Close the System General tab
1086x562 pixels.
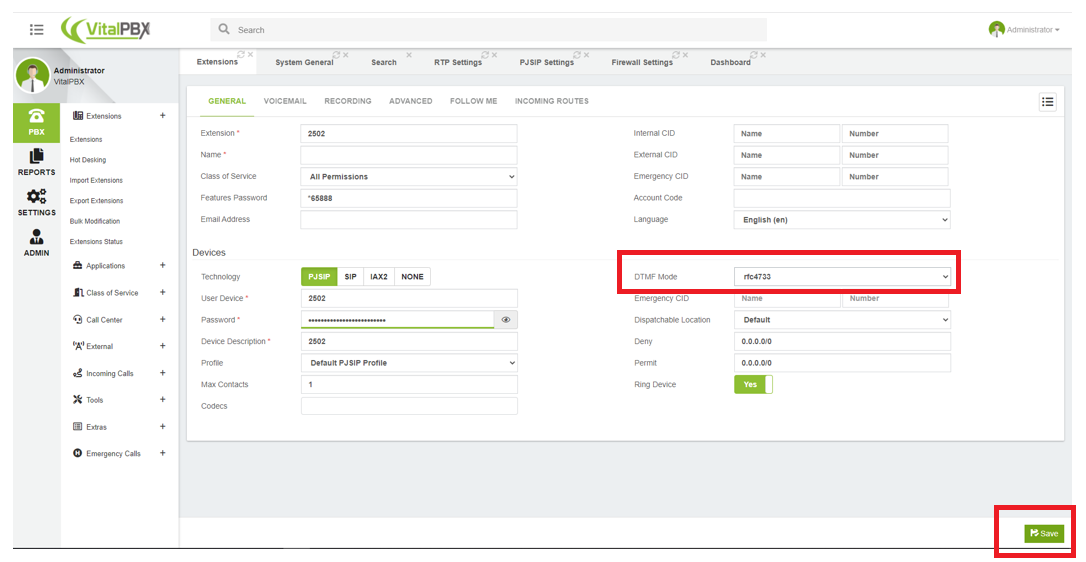(x=346, y=55)
